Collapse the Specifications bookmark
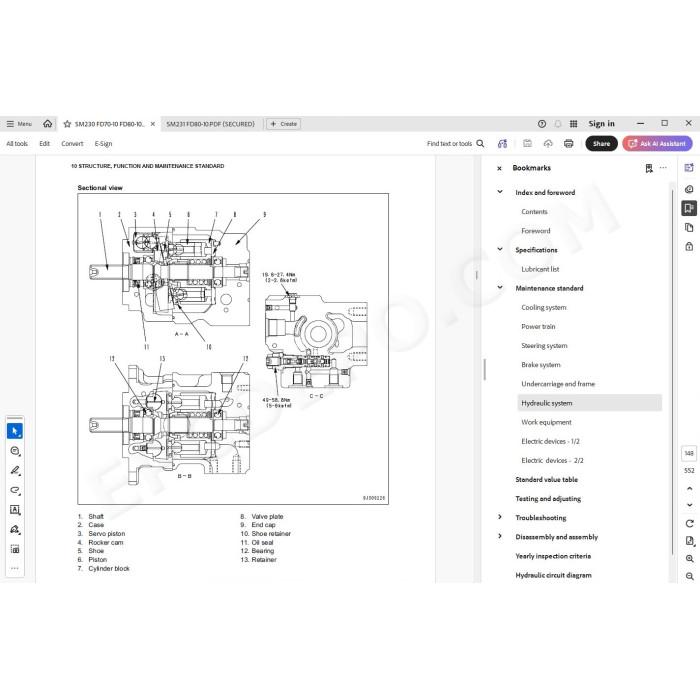The height and width of the screenshot is (700, 700). pos(500,249)
